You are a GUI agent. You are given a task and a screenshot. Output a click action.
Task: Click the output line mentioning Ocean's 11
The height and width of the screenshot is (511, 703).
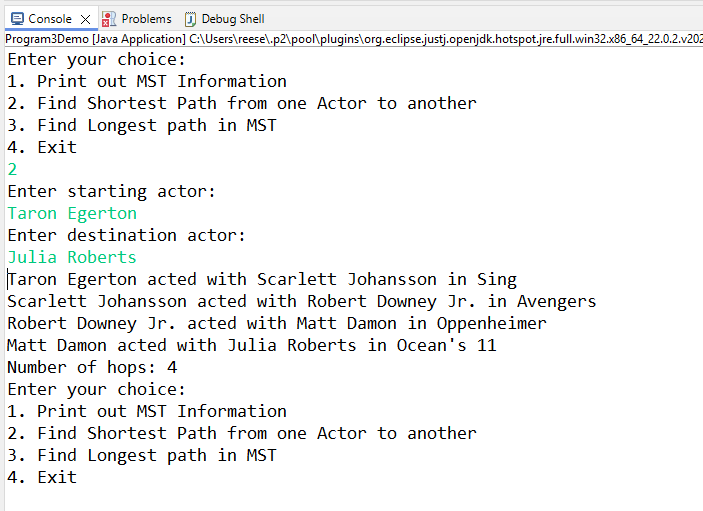pyautogui.click(x=251, y=346)
